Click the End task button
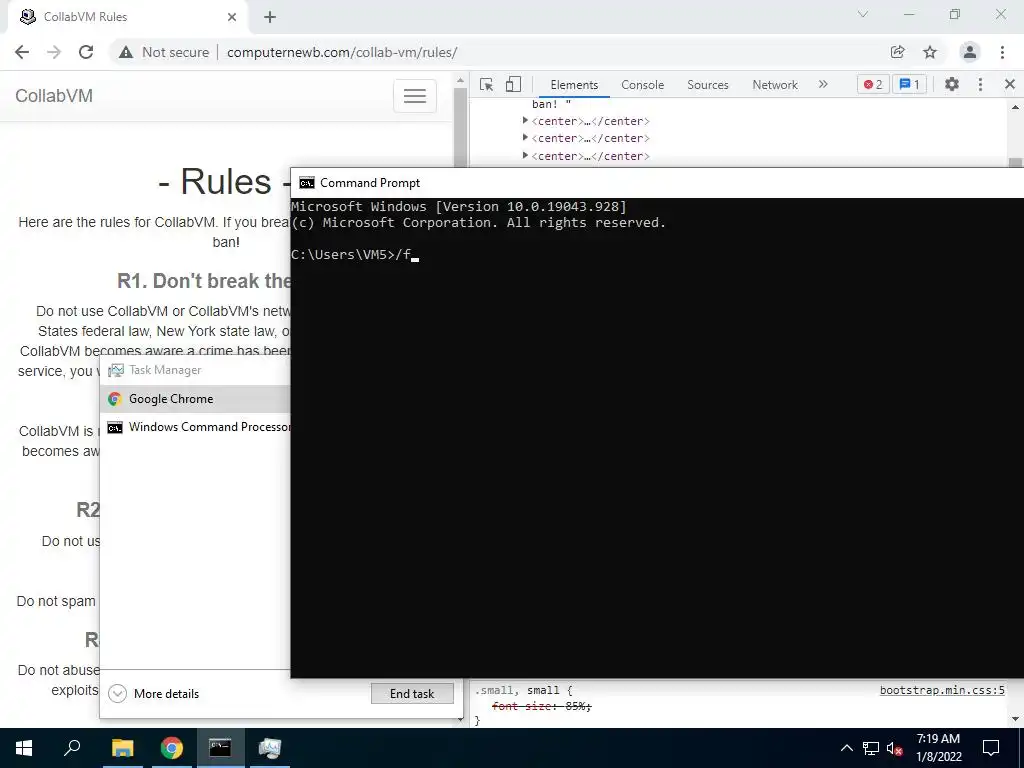The height and width of the screenshot is (768, 1024). [412, 694]
